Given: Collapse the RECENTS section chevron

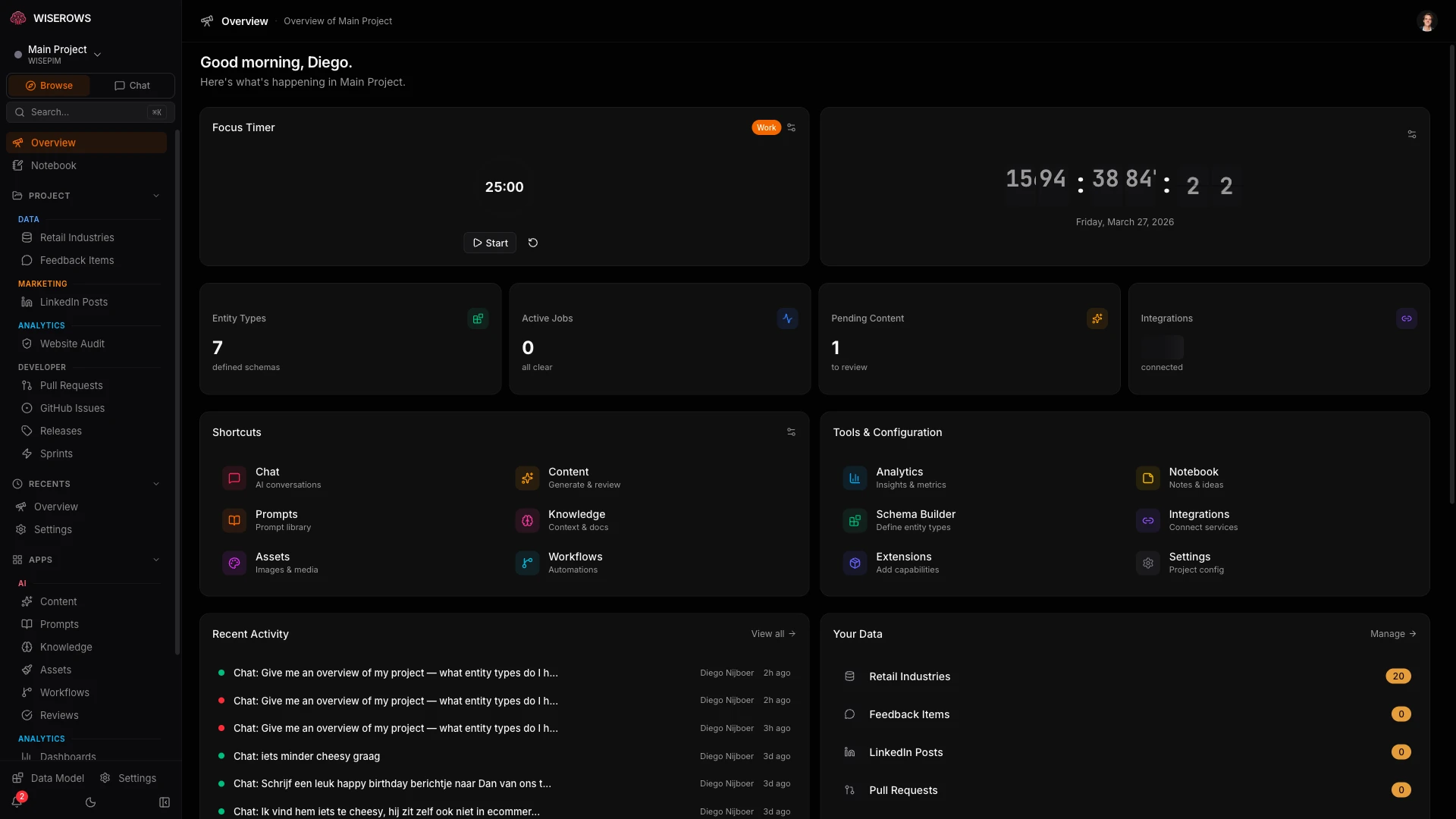Looking at the screenshot, I should tap(156, 484).
